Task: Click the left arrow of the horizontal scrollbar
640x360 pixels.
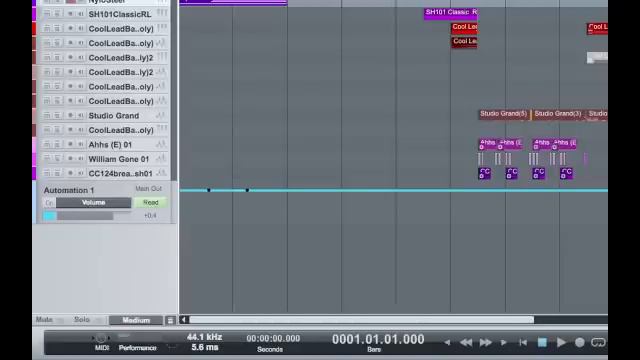Action: click(x=184, y=320)
